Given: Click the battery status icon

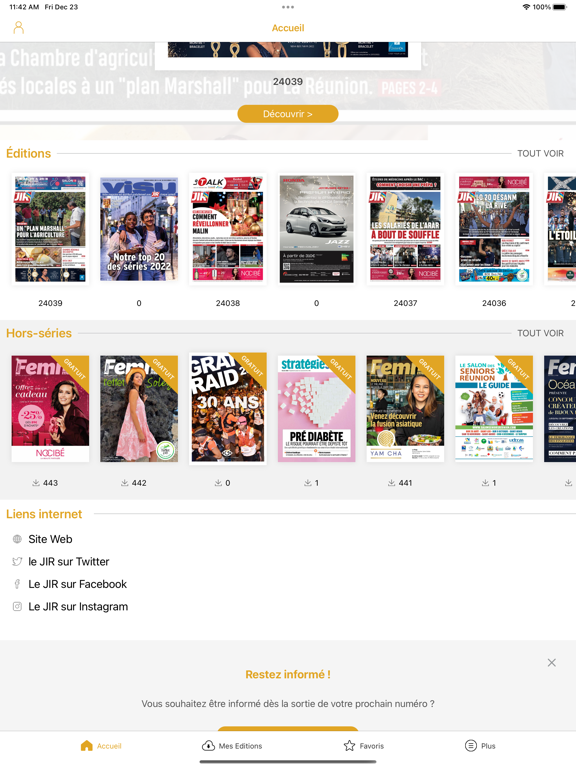Looking at the screenshot, I should coord(560,7).
